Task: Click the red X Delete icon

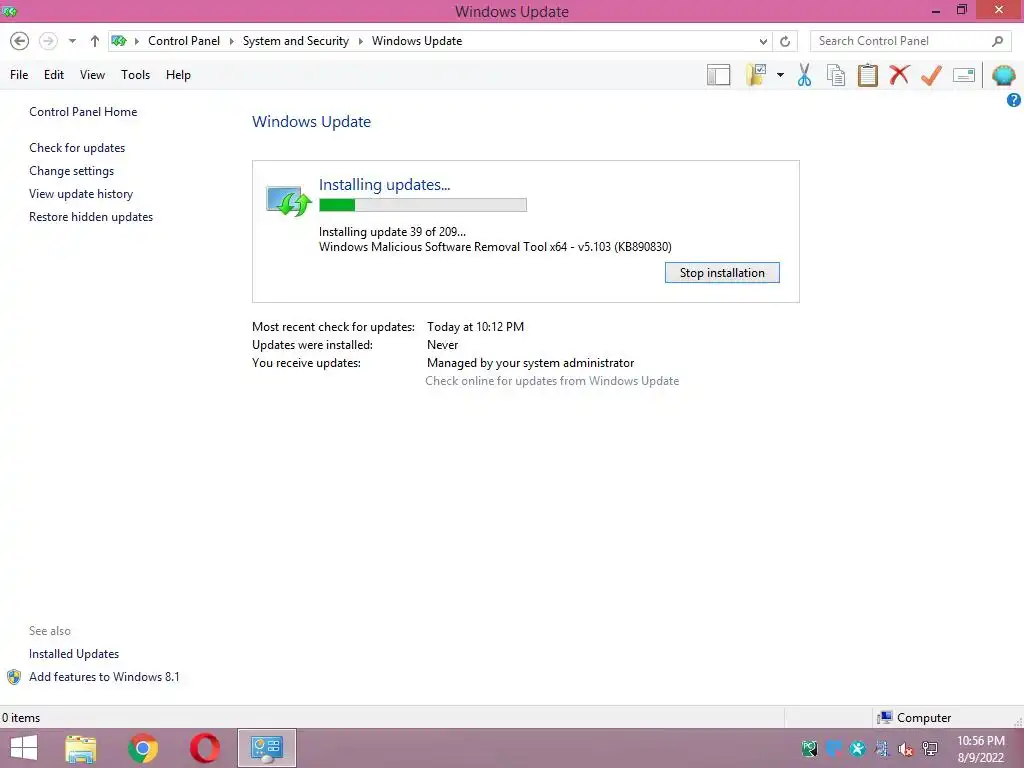Action: [899, 75]
